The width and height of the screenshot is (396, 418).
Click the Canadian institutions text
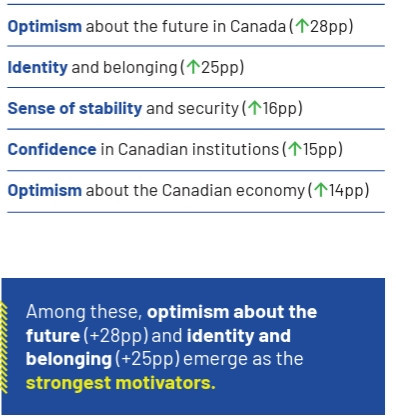[x=198, y=149]
